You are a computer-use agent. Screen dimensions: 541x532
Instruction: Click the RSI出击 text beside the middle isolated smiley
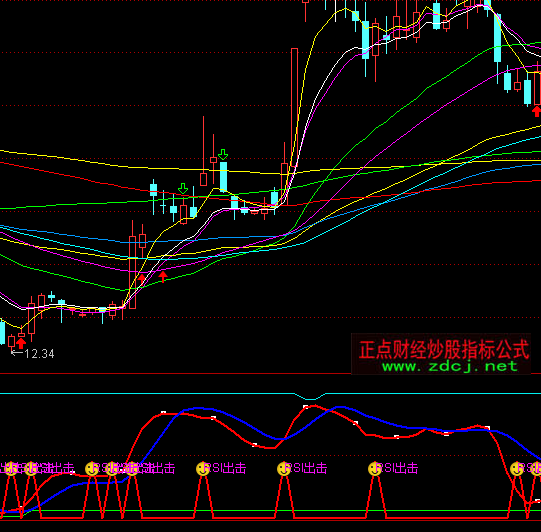click(306, 469)
